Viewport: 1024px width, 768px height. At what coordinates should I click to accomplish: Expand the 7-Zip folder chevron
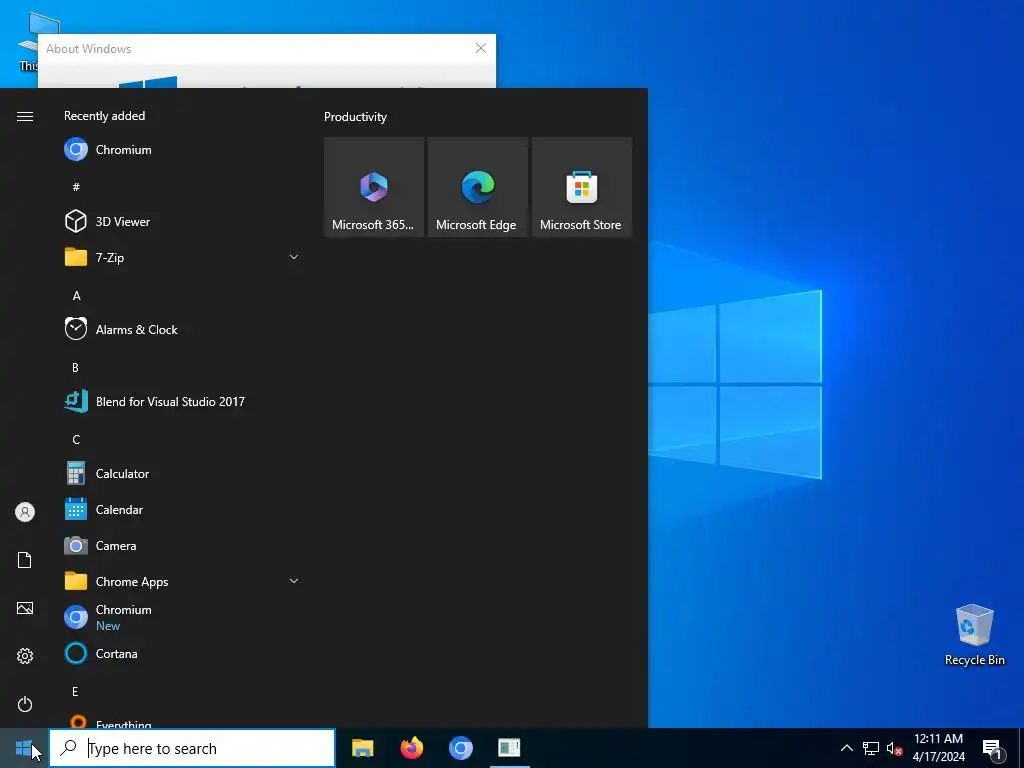[294, 257]
